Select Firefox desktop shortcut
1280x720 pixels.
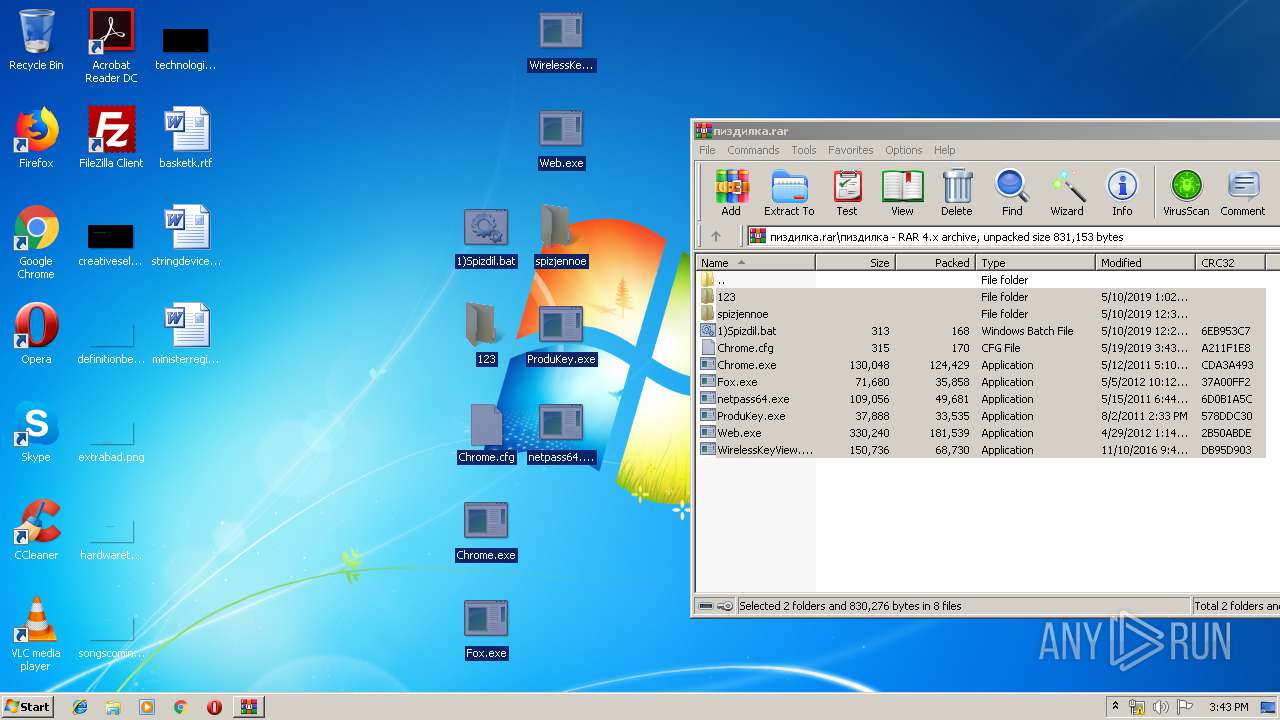36,138
